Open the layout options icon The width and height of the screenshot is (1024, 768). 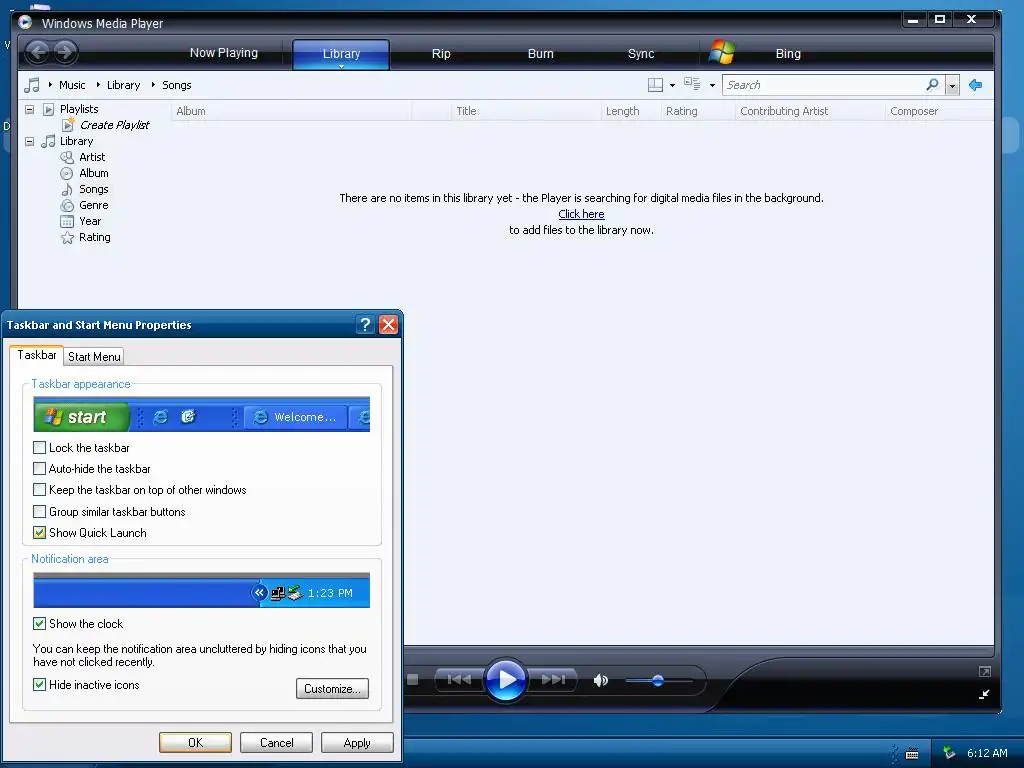[x=655, y=85]
